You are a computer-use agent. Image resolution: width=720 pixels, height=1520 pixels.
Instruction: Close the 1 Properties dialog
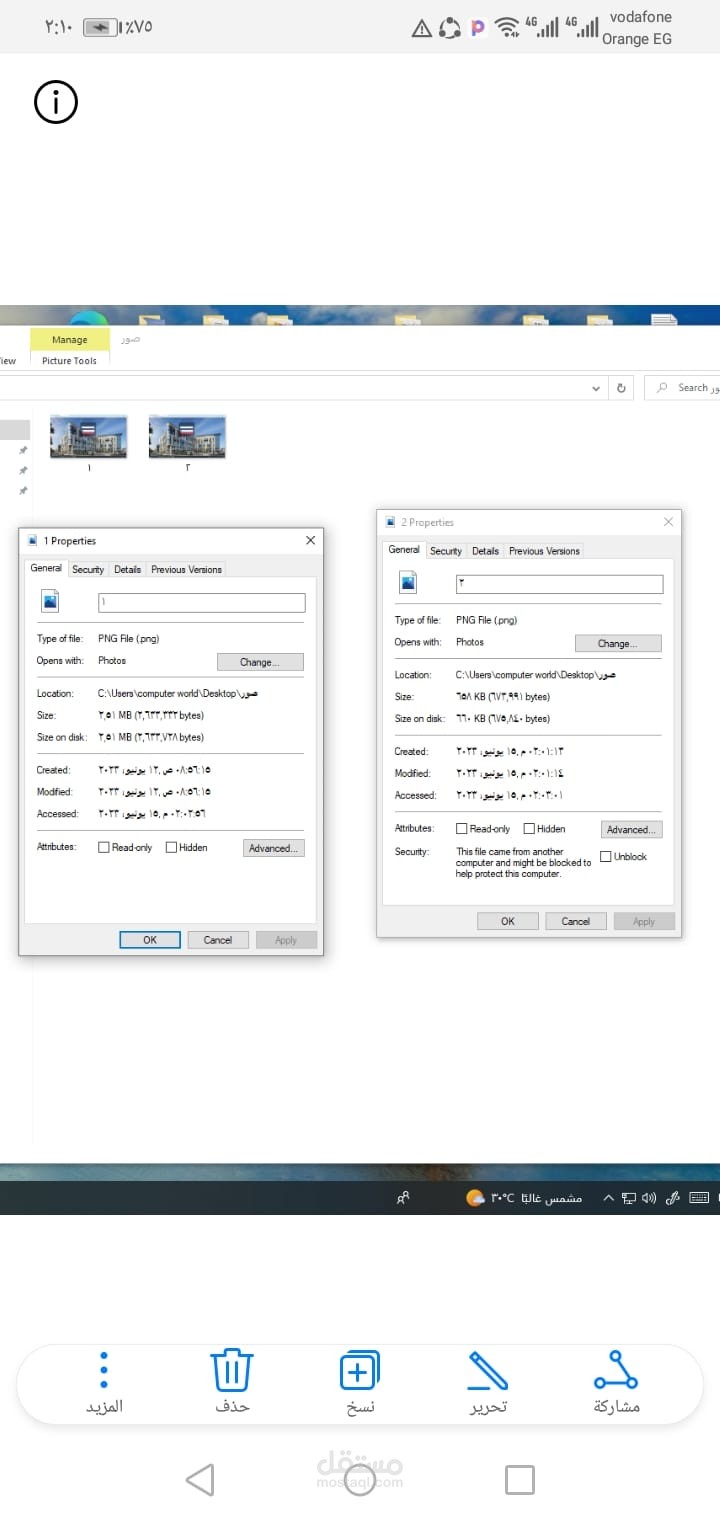click(310, 540)
